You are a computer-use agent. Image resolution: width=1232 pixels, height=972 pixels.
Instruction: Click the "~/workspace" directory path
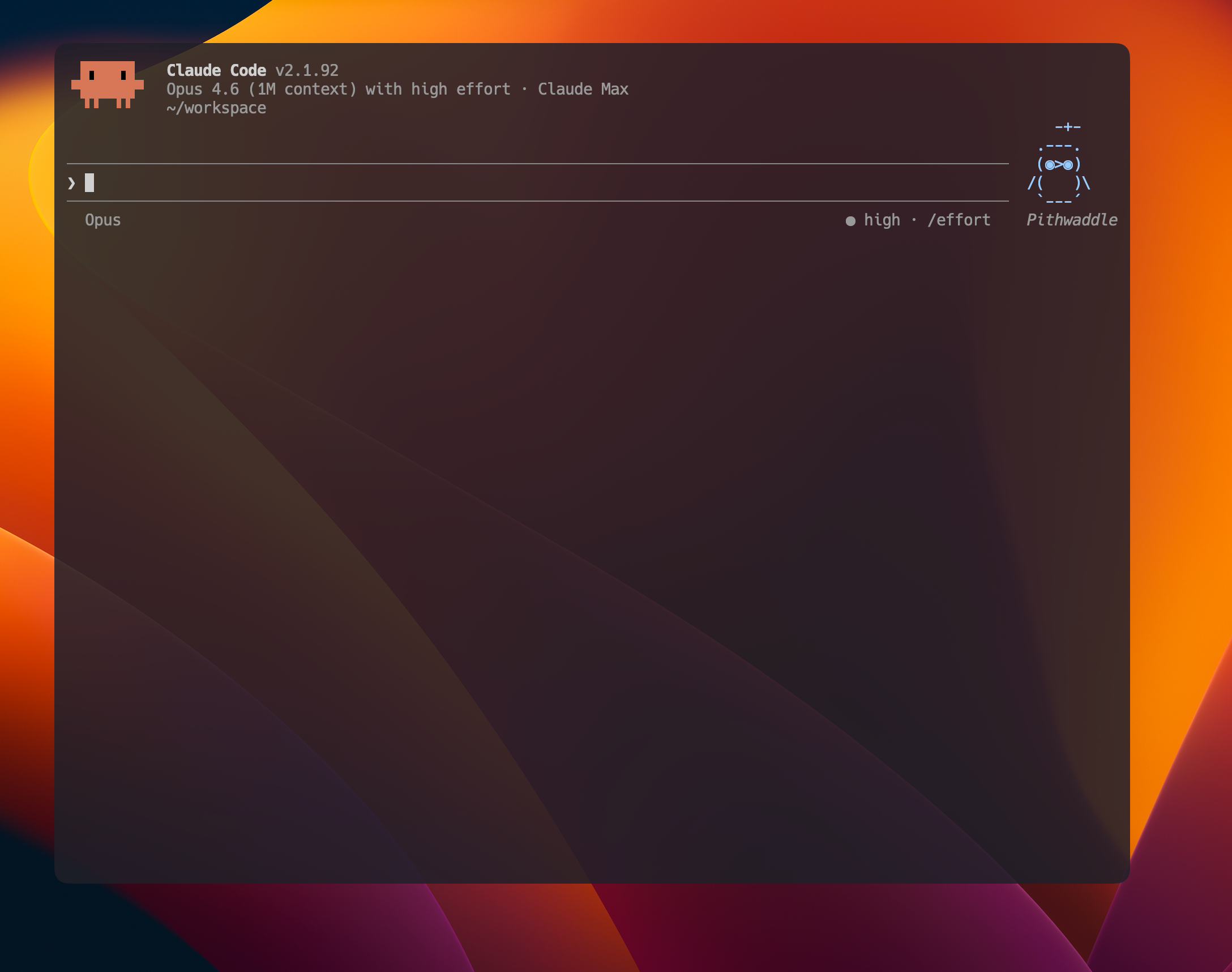[216, 108]
